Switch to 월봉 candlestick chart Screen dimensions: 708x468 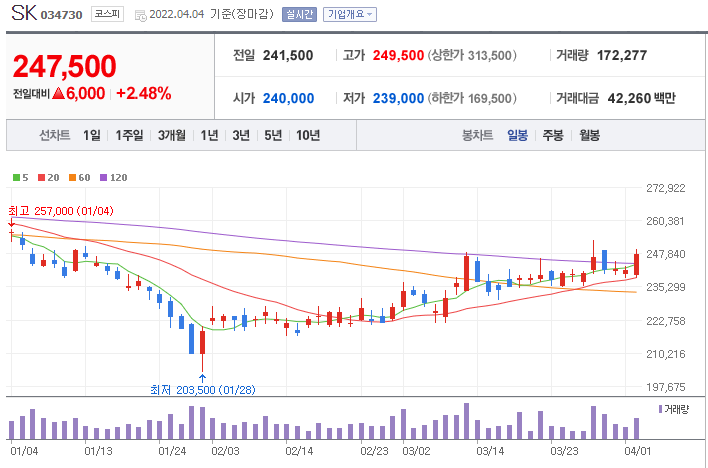pyautogui.click(x=589, y=135)
